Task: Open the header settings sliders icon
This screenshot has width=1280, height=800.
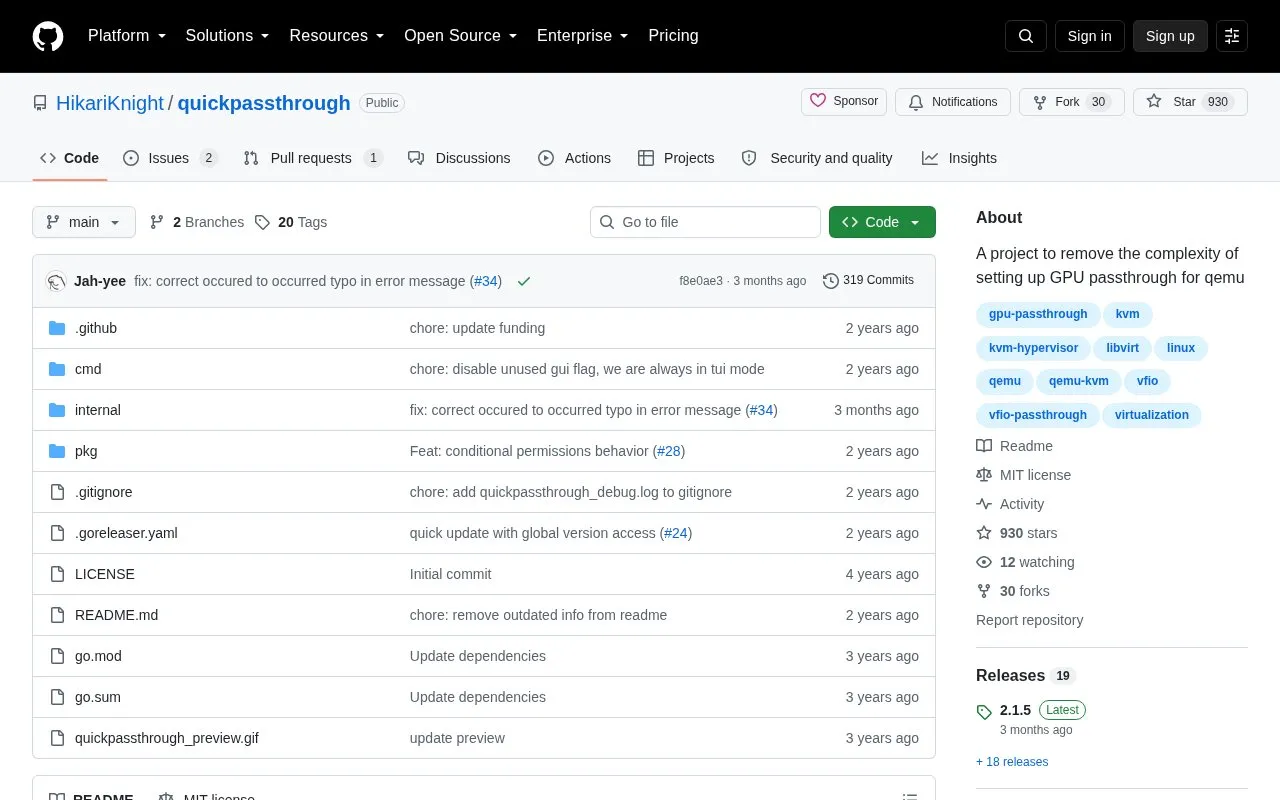Action: pyautogui.click(x=1232, y=36)
